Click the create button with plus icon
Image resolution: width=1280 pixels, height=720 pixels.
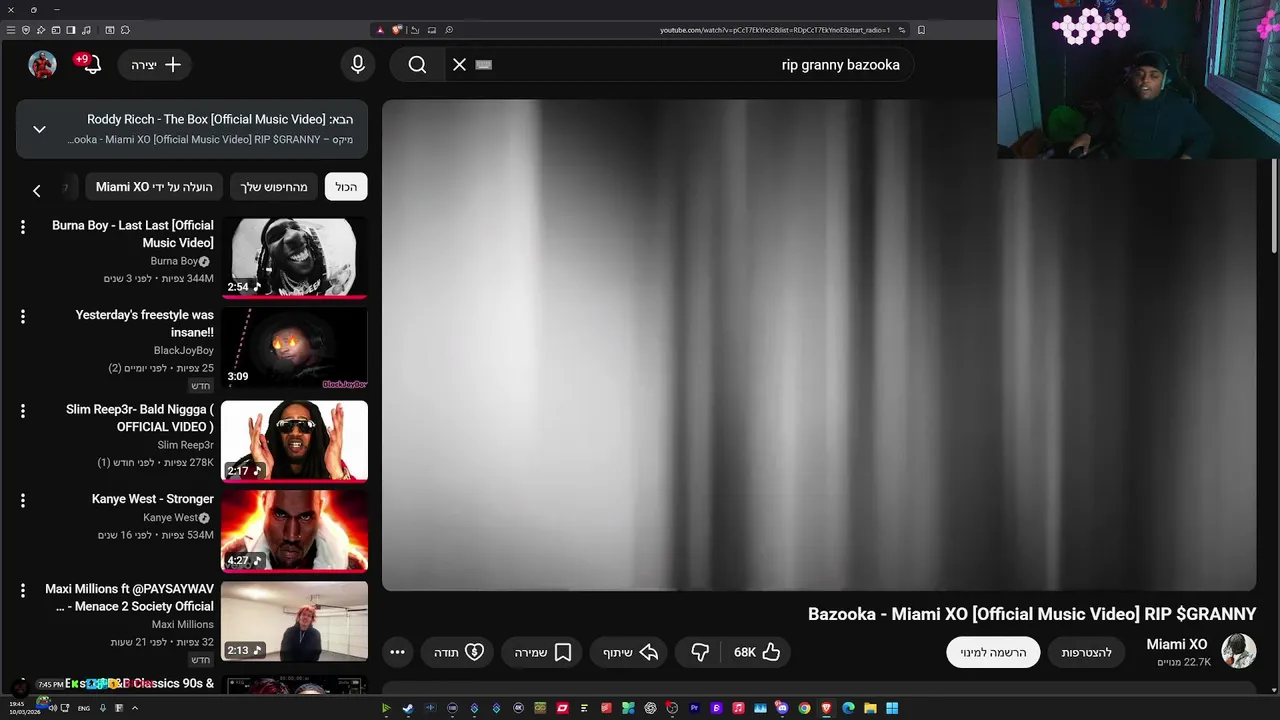coord(156,64)
